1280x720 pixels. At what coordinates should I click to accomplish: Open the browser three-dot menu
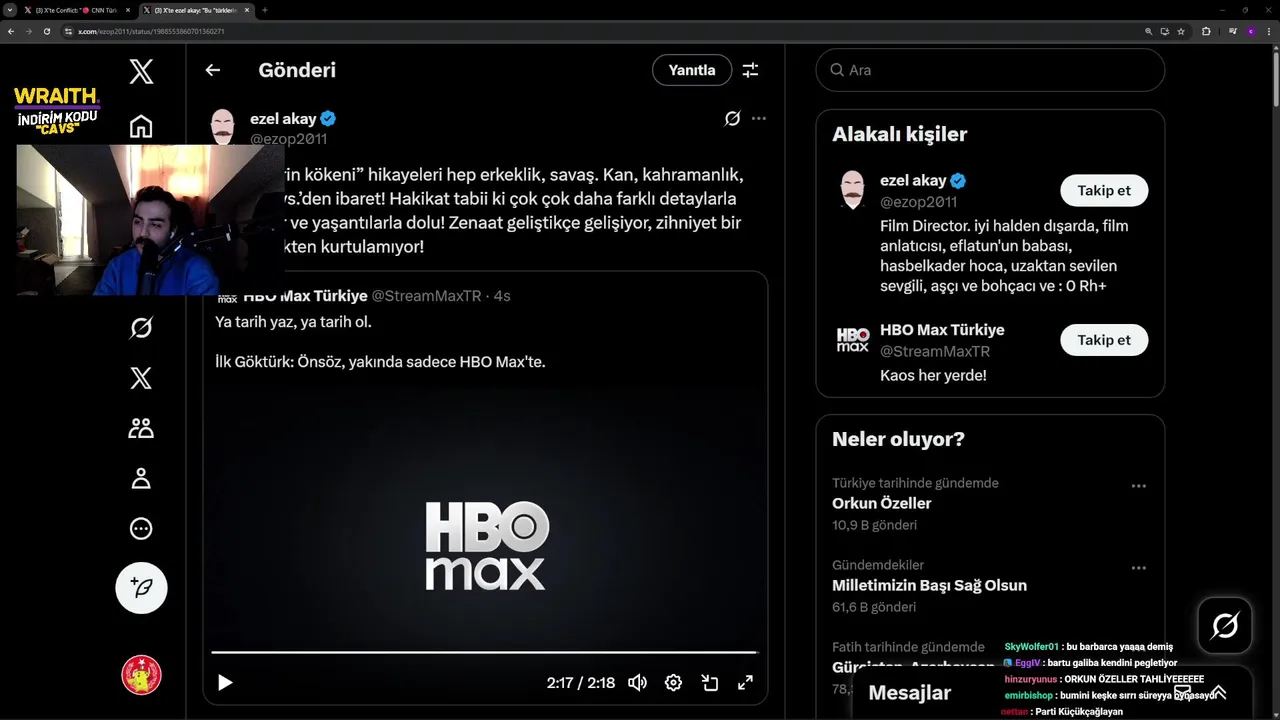(1270, 31)
